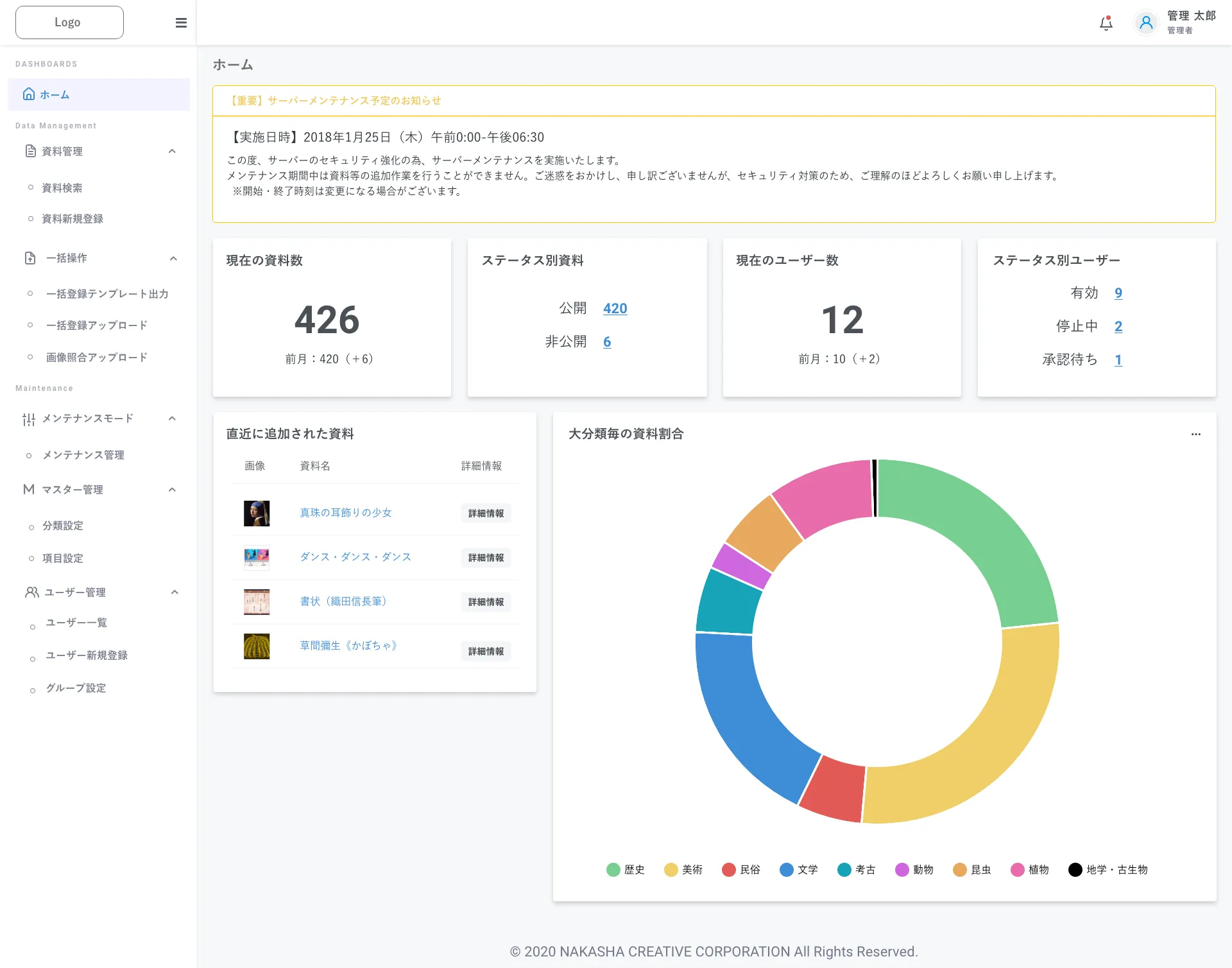Click the ユーザー管理 users icon
This screenshot has width=1232, height=968.
point(31,592)
